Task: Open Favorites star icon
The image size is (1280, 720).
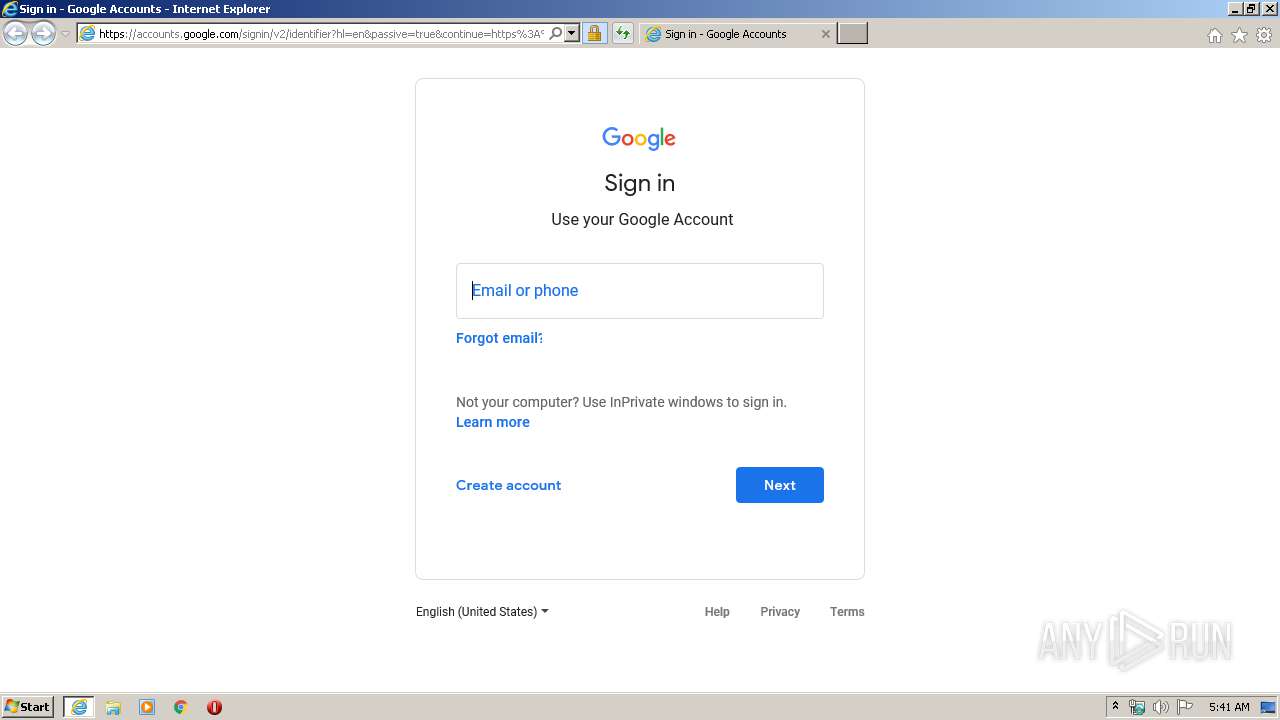Action: pyautogui.click(x=1239, y=35)
